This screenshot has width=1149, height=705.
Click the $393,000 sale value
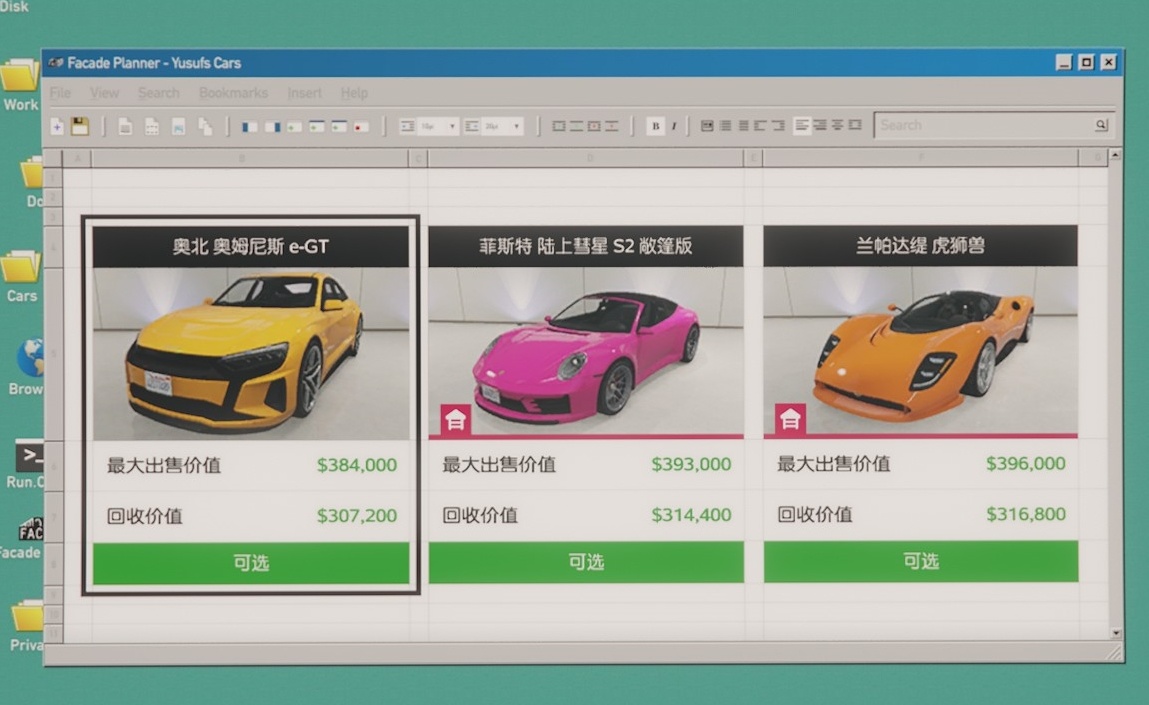coord(691,464)
